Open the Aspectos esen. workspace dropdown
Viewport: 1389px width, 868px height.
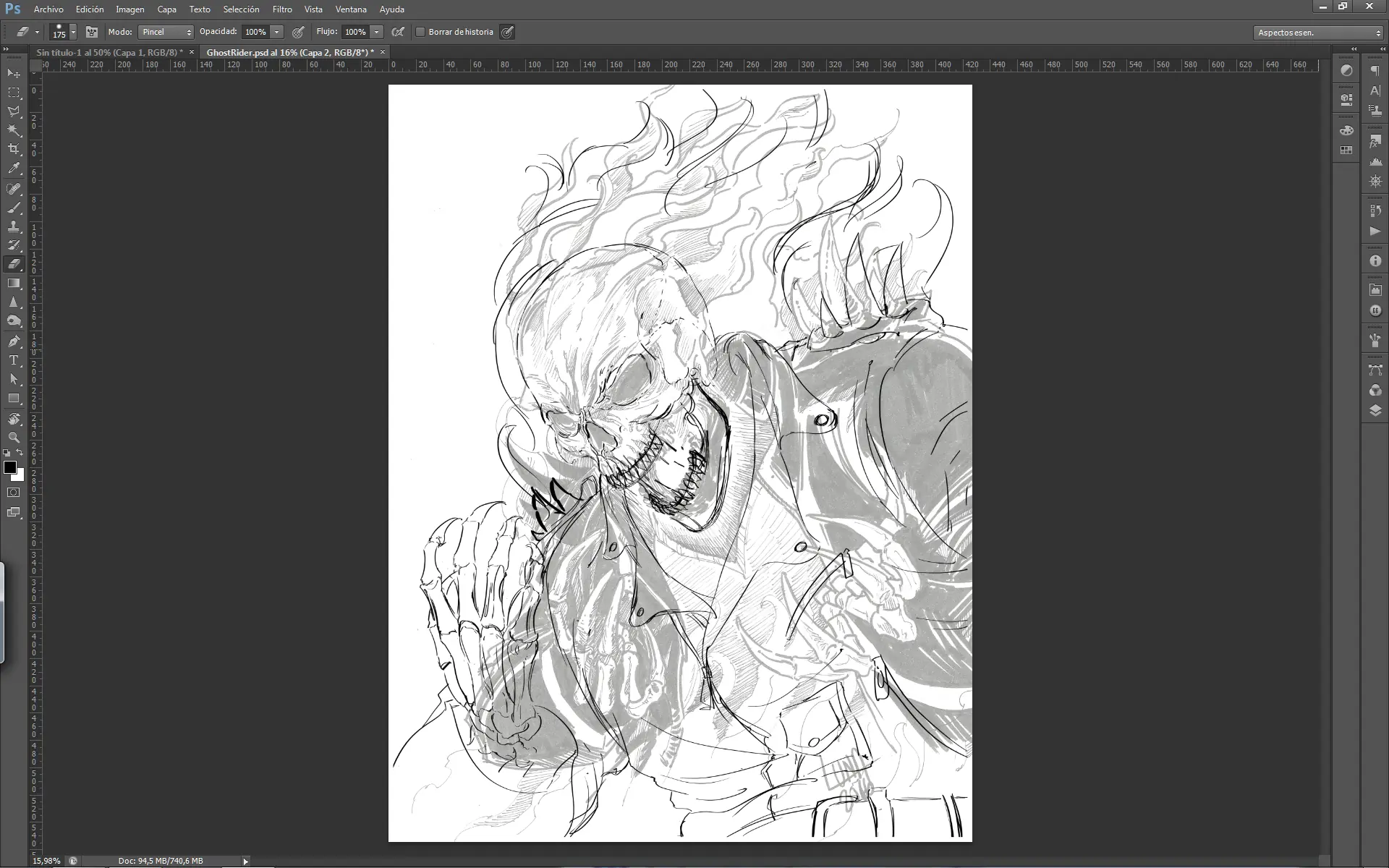point(1317,33)
